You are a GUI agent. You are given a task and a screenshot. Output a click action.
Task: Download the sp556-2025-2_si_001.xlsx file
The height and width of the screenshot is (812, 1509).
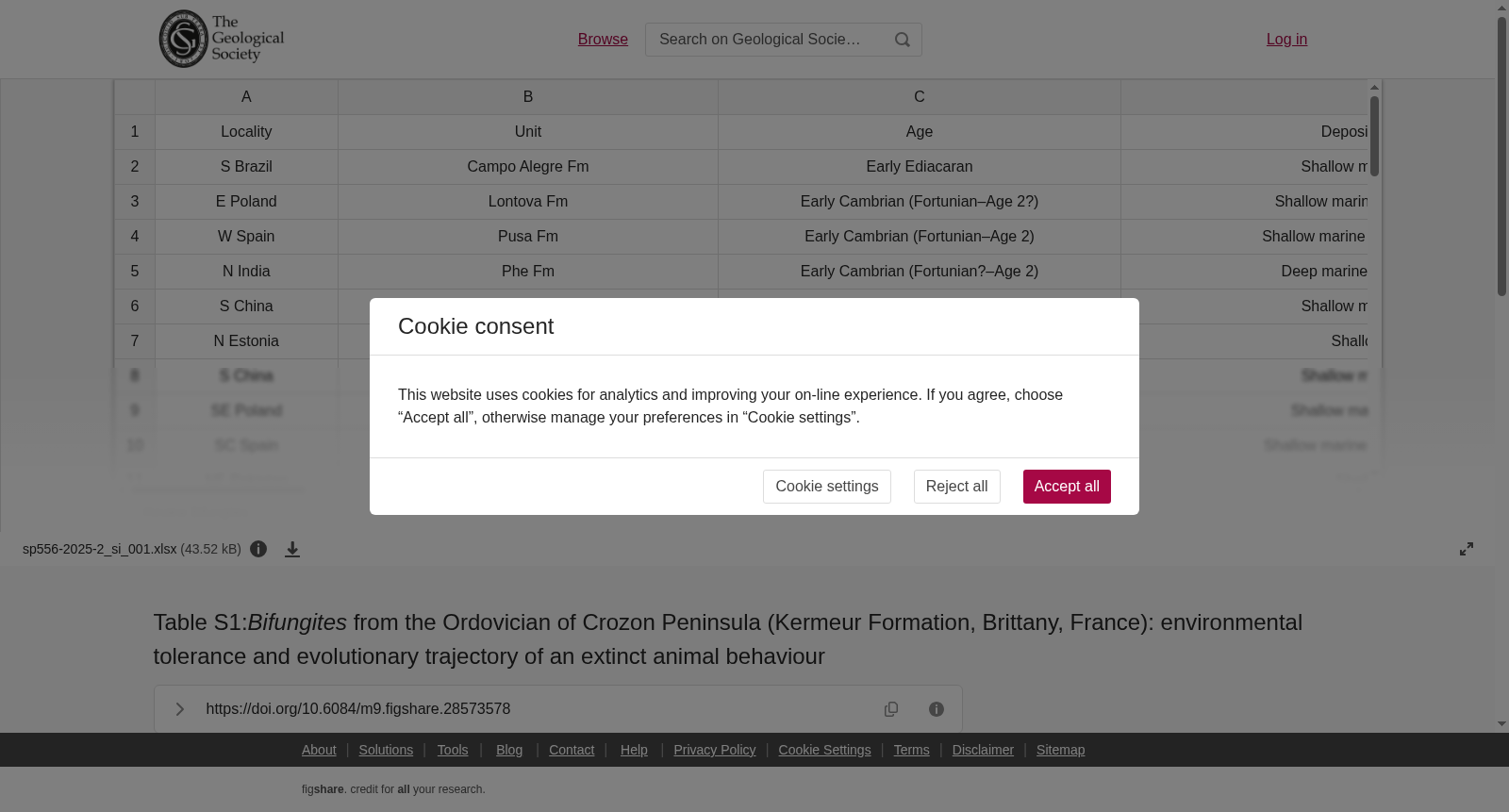(x=292, y=549)
